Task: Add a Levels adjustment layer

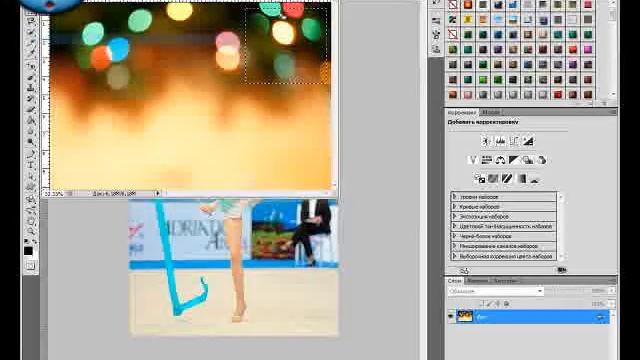Action: (x=500, y=141)
